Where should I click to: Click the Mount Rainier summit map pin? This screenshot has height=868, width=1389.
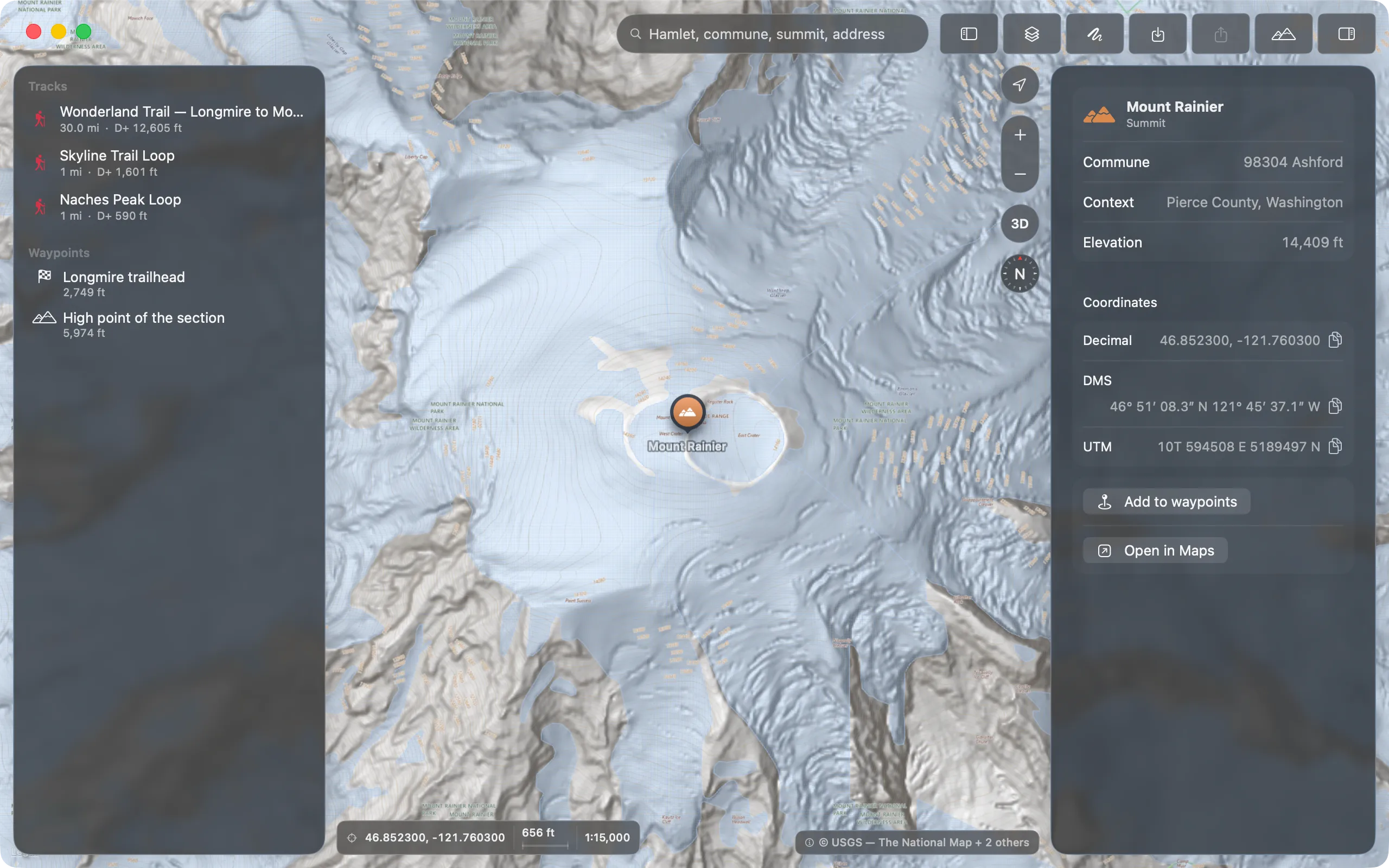point(687,413)
